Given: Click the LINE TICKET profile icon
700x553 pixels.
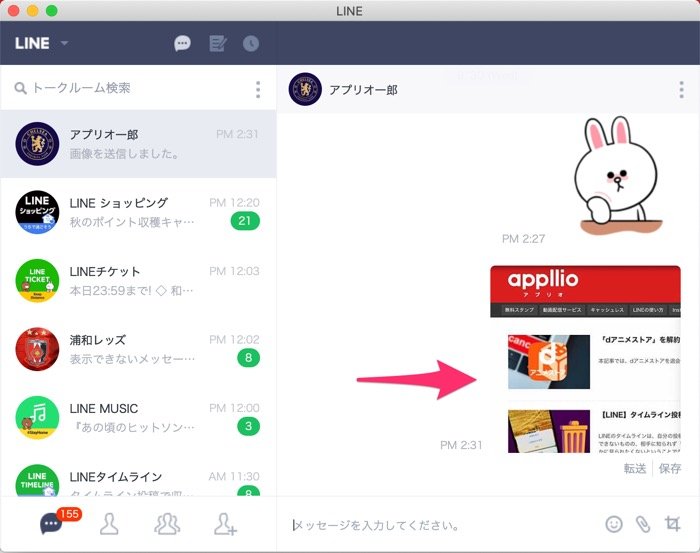Looking at the screenshot, I should pyautogui.click(x=38, y=281).
